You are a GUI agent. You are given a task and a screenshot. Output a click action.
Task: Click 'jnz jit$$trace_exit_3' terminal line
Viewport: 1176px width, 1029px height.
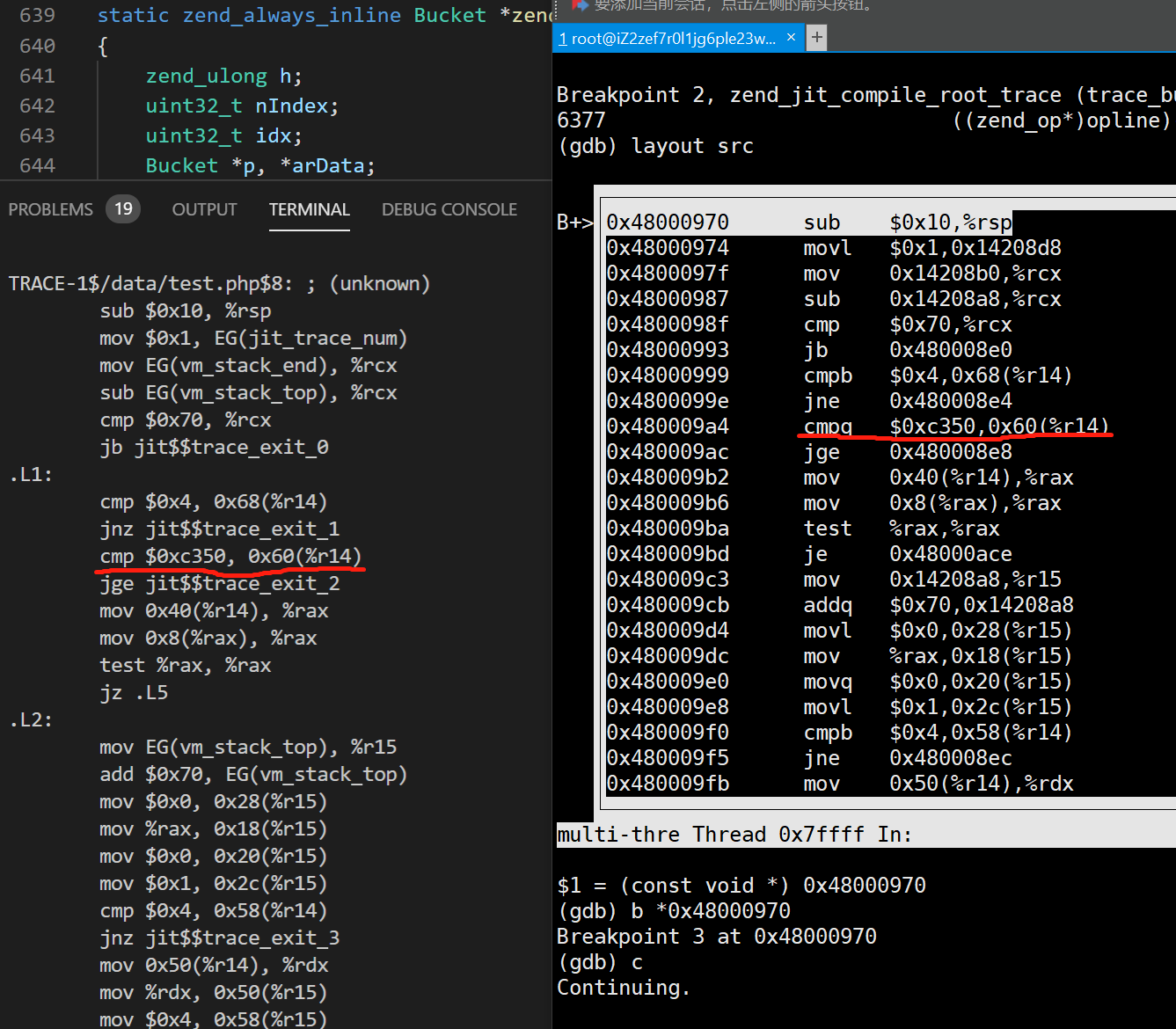pos(220,938)
